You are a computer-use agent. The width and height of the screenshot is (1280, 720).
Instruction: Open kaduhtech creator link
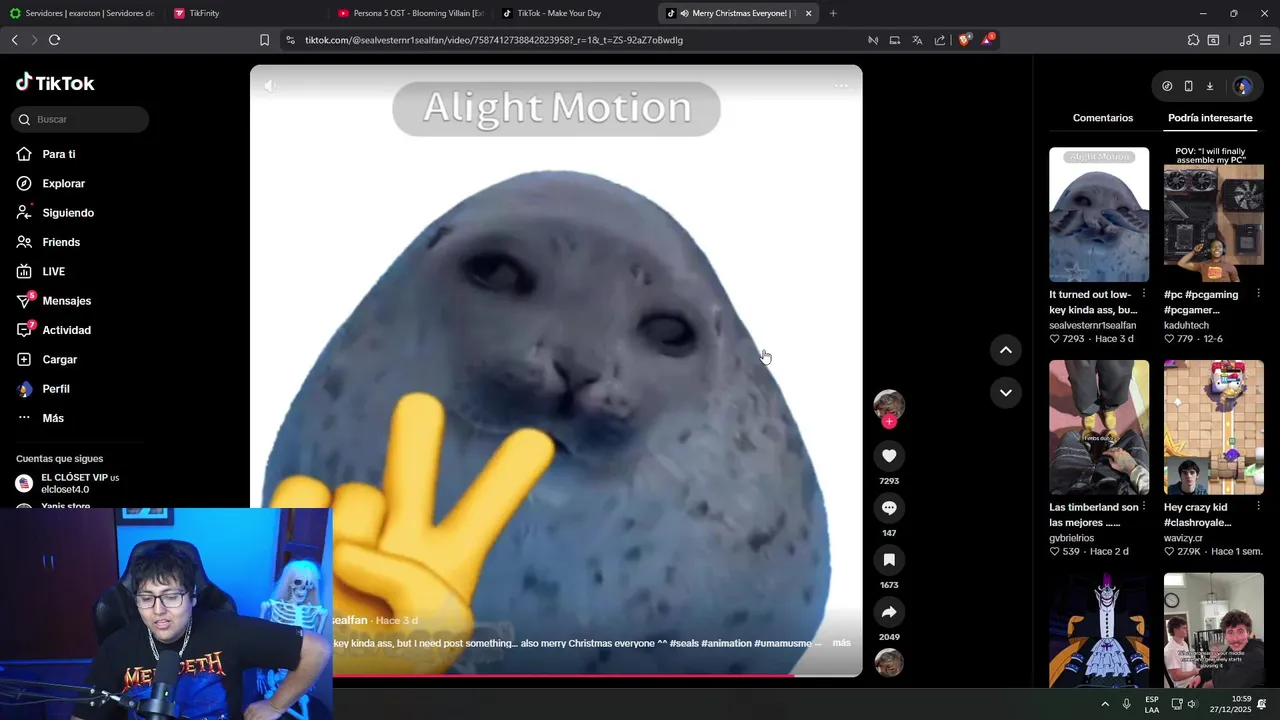pyautogui.click(x=1186, y=325)
